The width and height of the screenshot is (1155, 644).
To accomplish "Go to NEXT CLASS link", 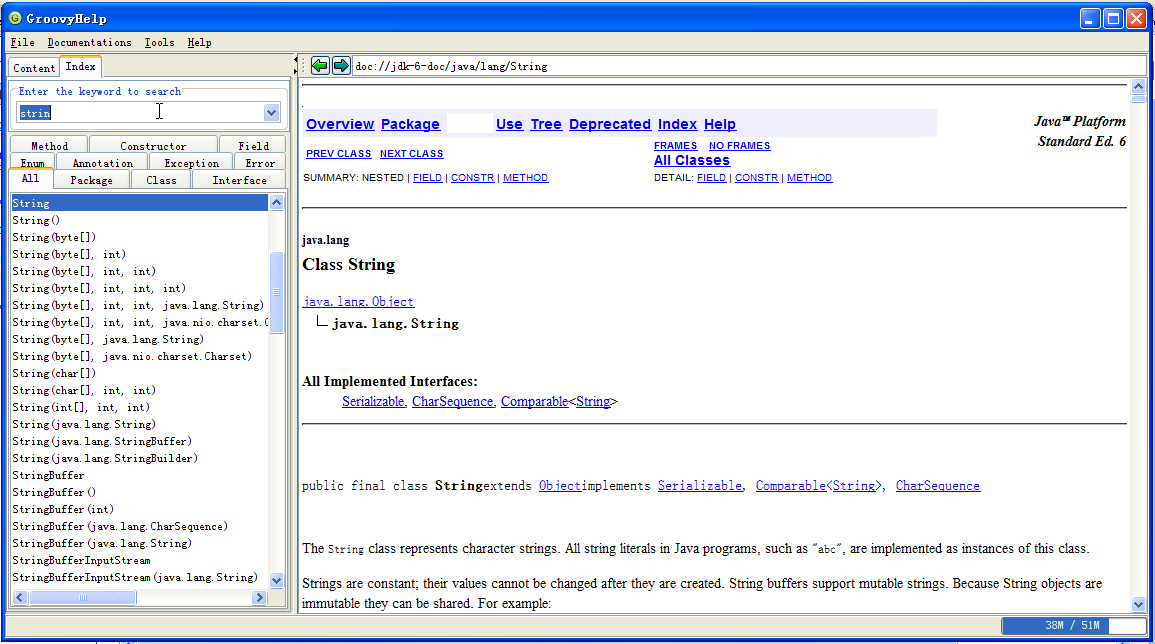I will 411,153.
